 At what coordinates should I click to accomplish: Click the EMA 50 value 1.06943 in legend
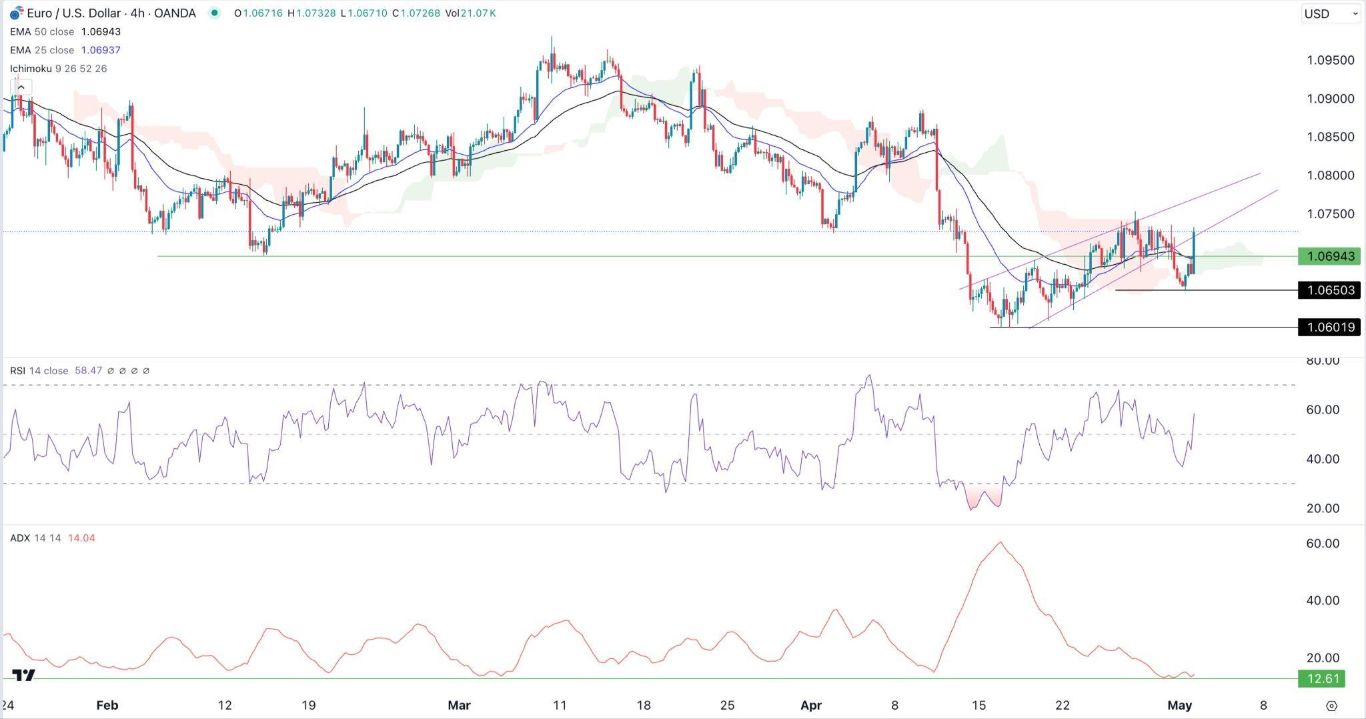pos(101,33)
